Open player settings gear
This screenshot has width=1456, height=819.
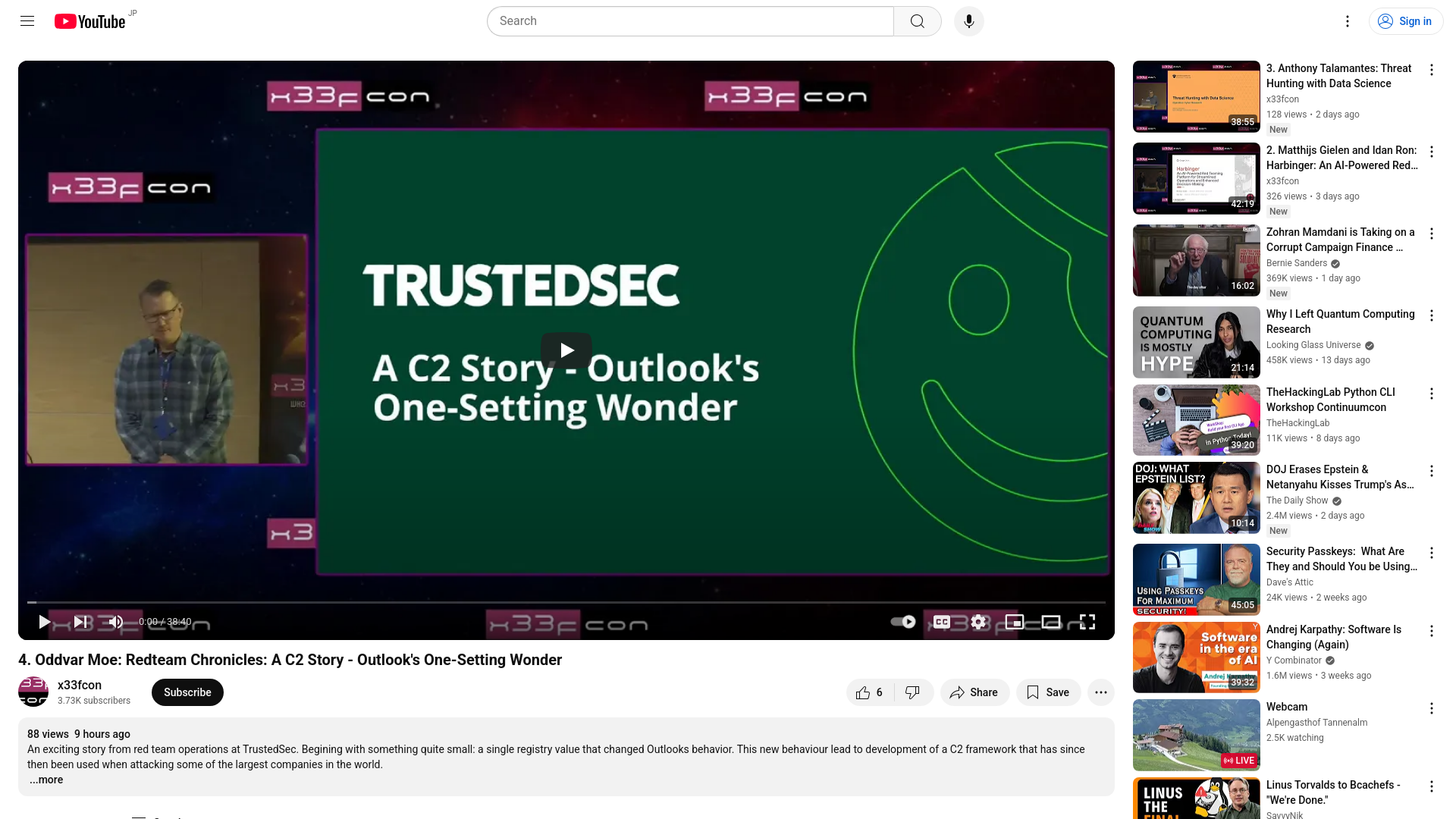pos(979,622)
